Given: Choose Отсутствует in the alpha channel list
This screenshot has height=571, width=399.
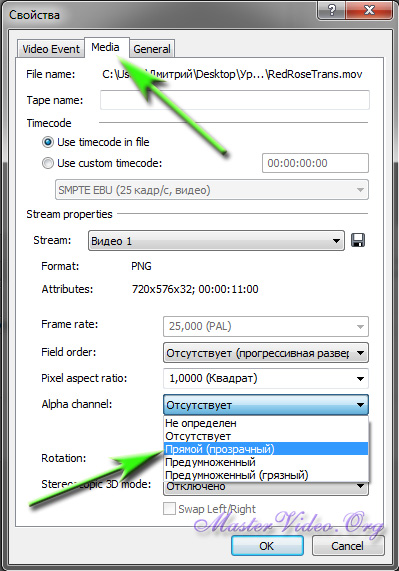Looking at the screenshot, I should click(x=266, y=436).
